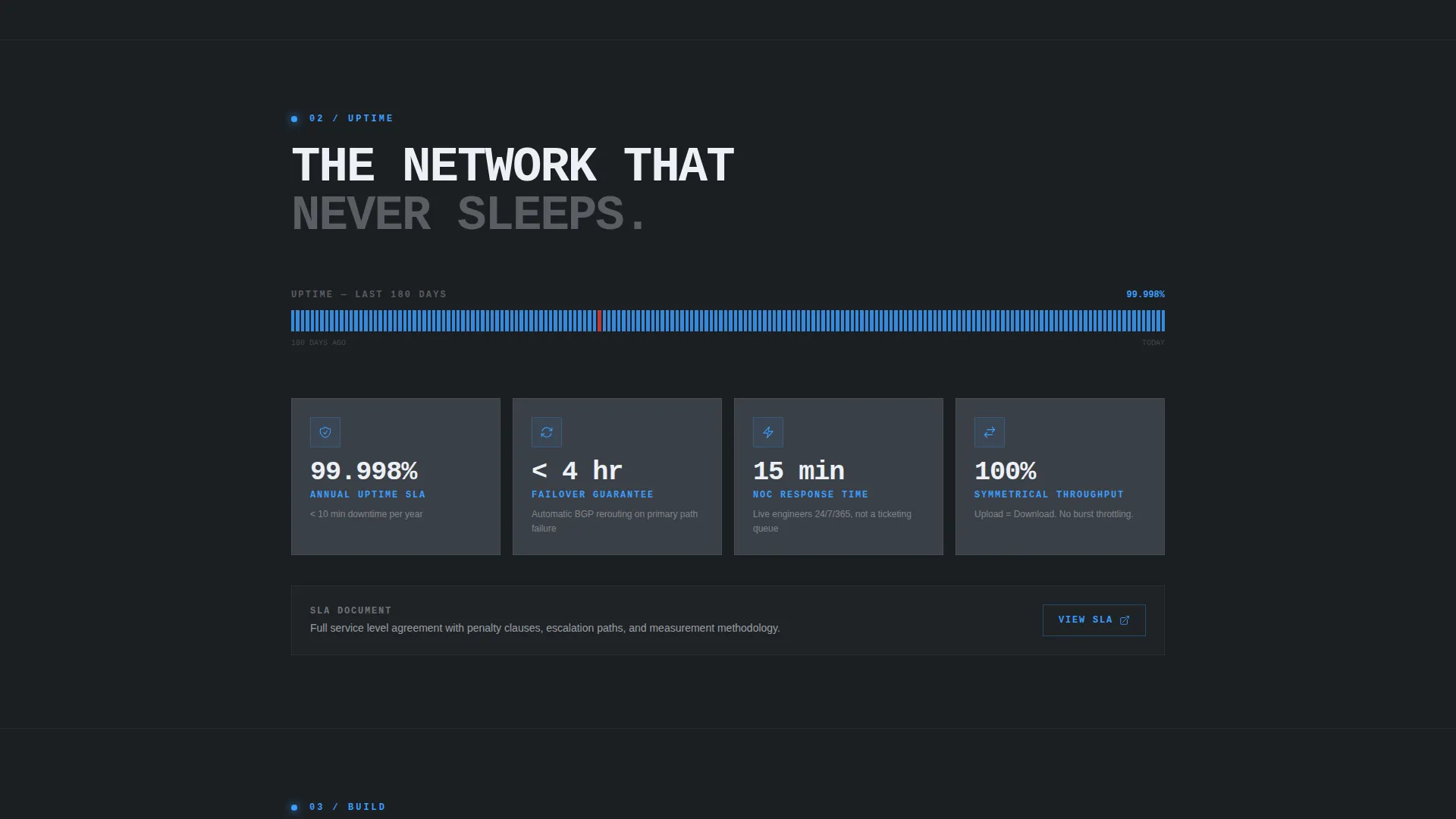Screen dimensions: 1456x819
Task: Click the 'Full service level agreement' description
Action: click(x=544, y=628)
